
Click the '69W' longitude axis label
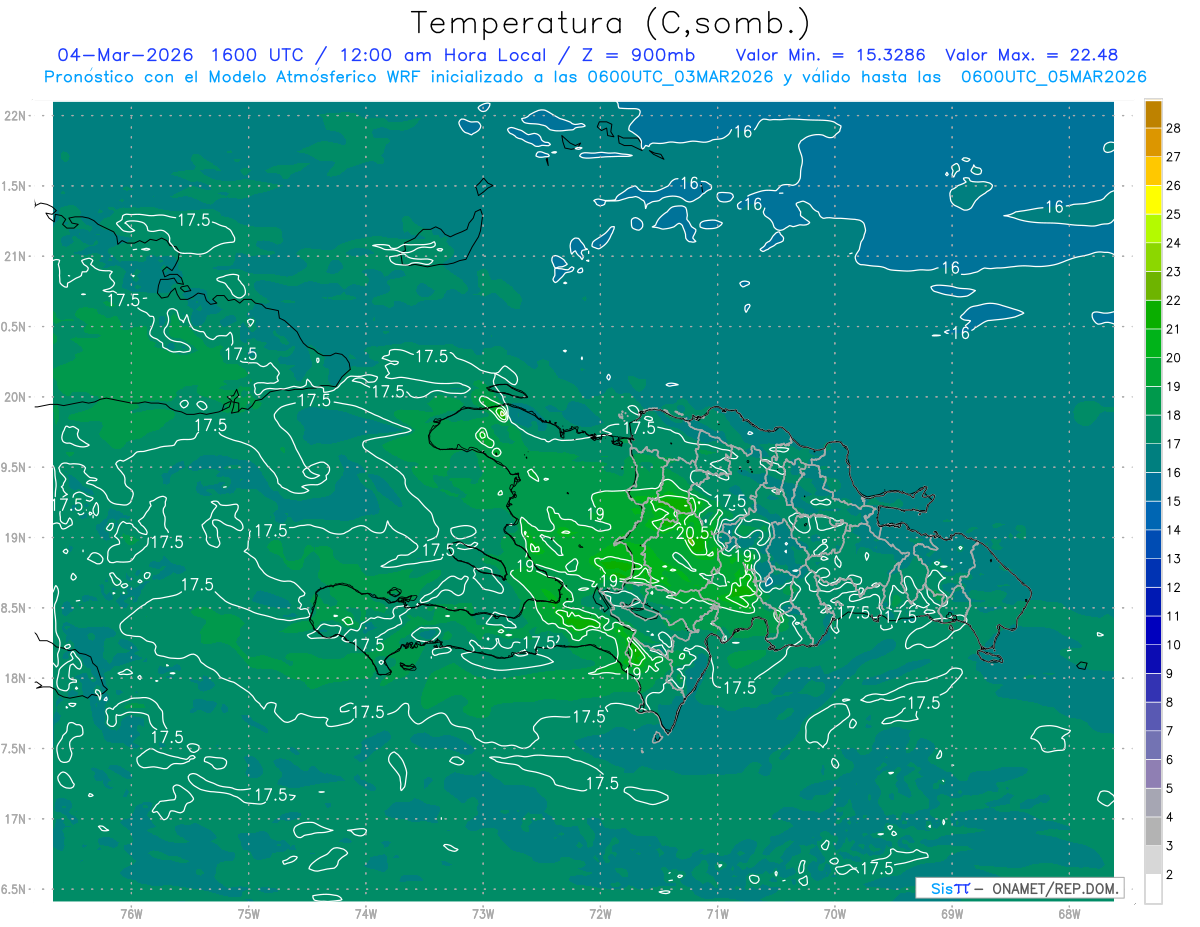[952, 913]
